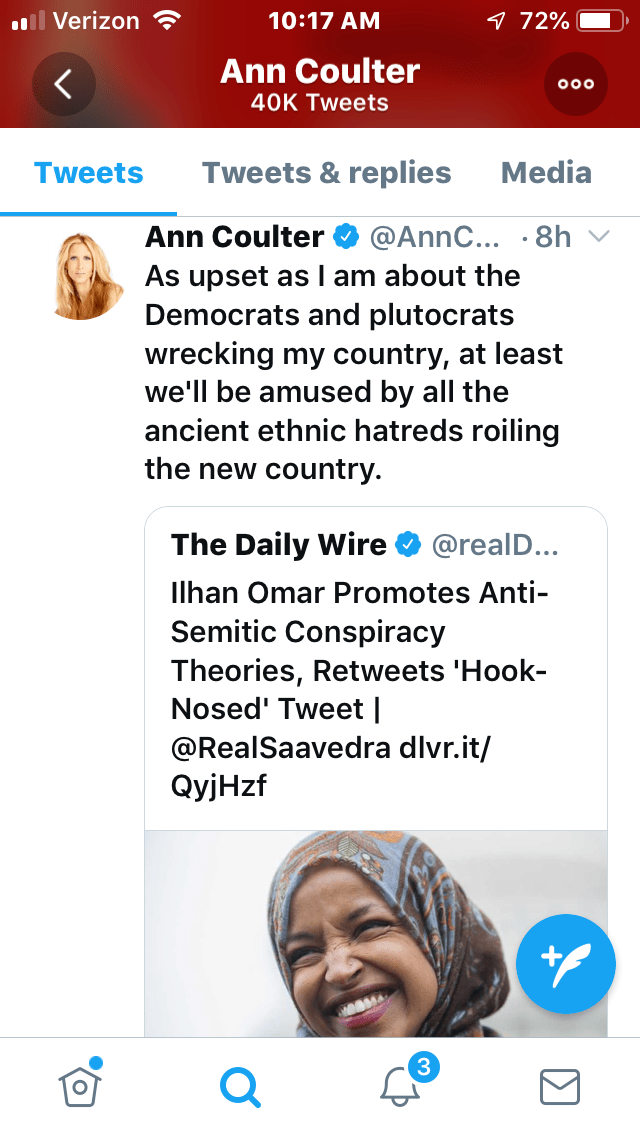640x1136 pixels.
Task: Open The Daily Wire account name
Action: 279,545
